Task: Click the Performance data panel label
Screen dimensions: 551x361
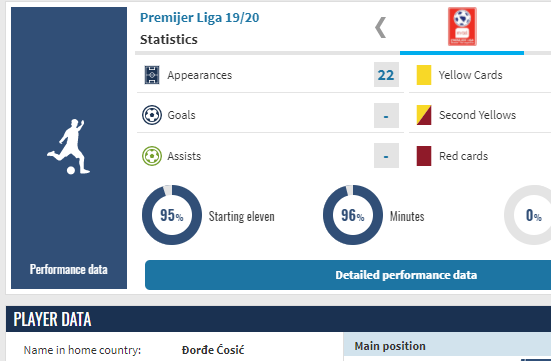Action: pos(69,269)
